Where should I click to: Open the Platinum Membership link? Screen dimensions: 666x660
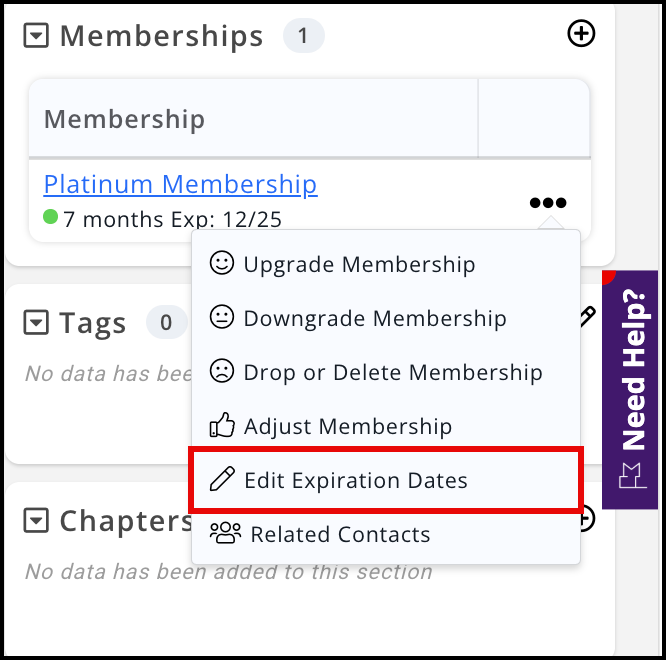pyautogui.click(x=181, y=185)
